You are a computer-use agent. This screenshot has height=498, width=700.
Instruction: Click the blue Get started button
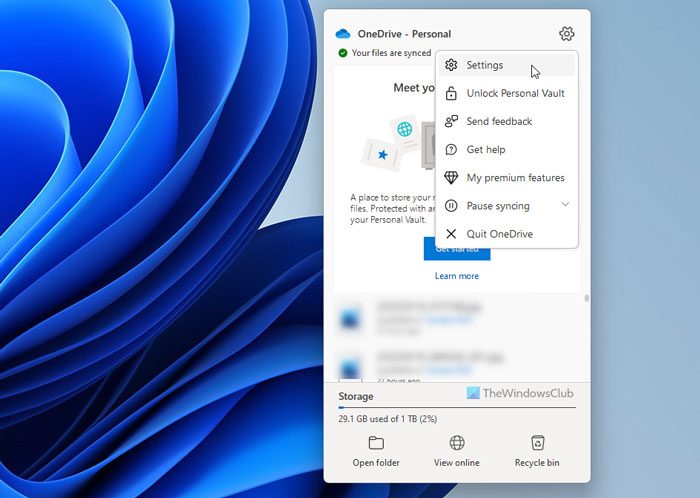tap(457, 253)
